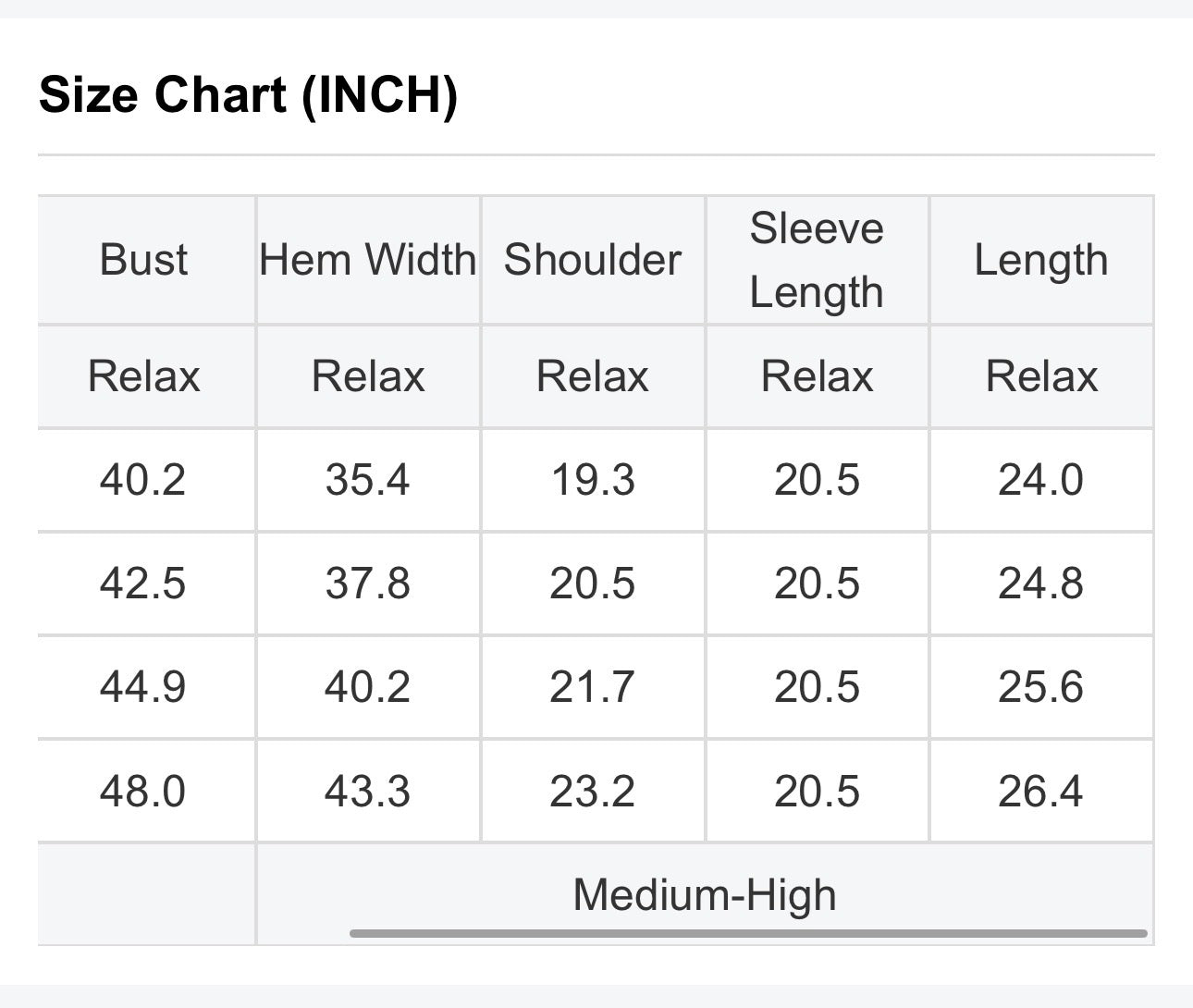Click hem width value 35.4

point(368,480)
